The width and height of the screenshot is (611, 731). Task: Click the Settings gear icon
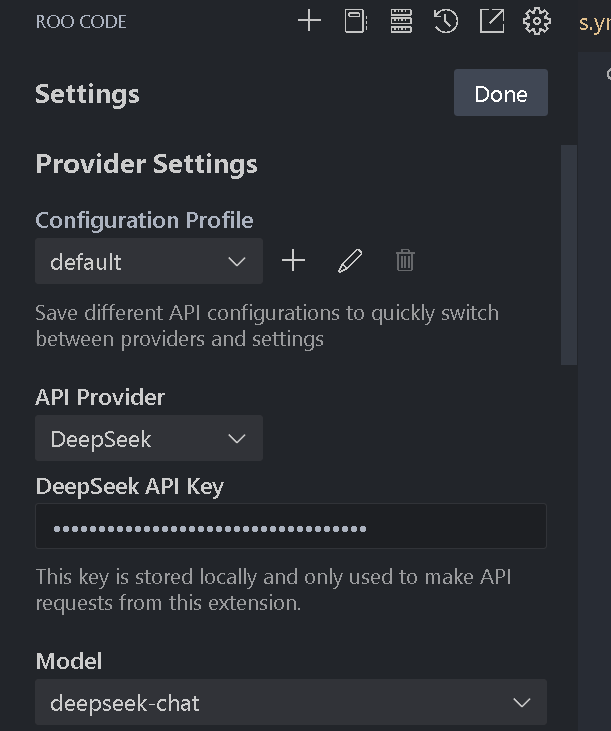537,21
